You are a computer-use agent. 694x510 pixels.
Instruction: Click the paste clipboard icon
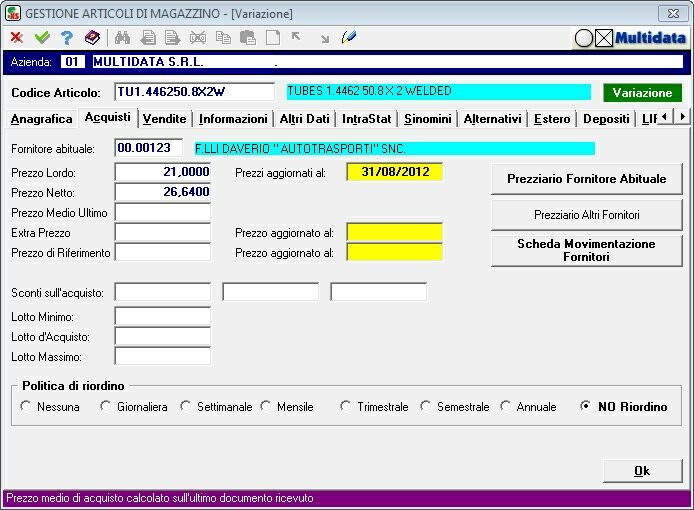pyautogui.click(x=248, y=38)
